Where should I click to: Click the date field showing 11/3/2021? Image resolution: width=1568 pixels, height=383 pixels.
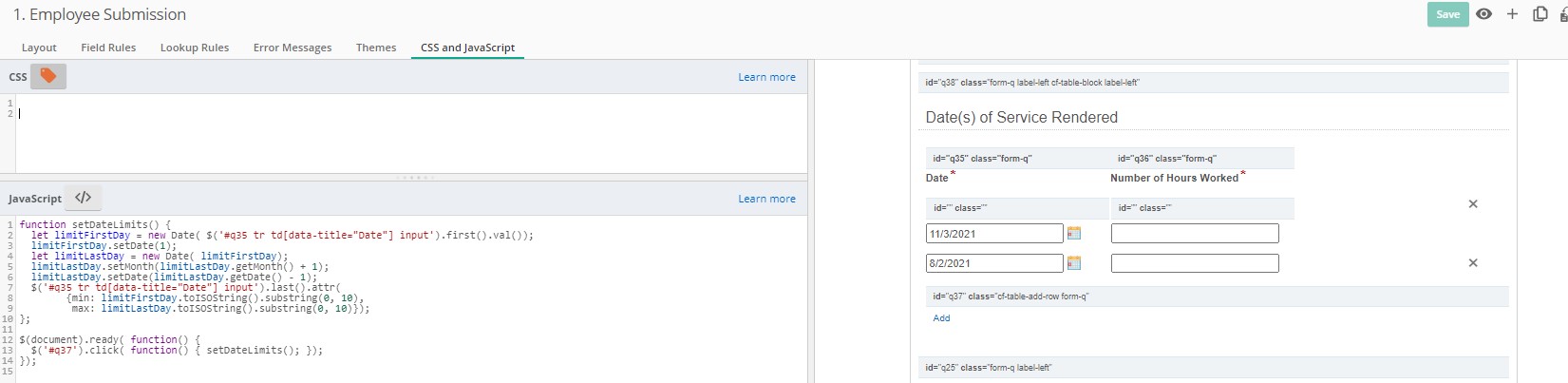994,234
